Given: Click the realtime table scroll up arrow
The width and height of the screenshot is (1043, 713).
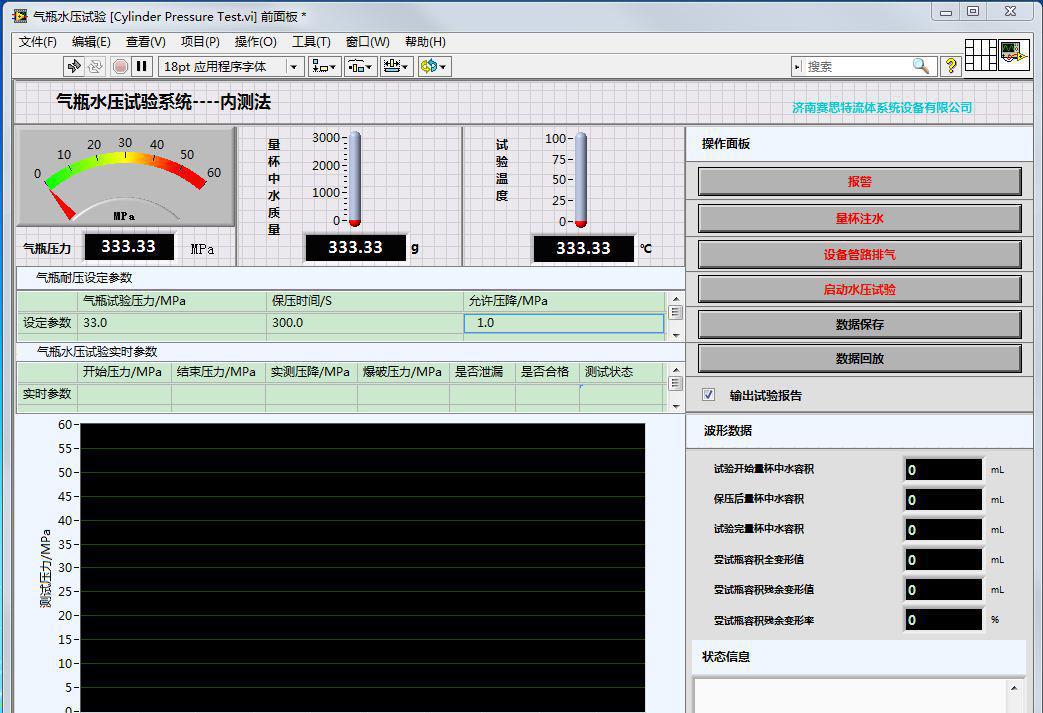Looking at the screenshot, I should click(x=676, y=370).
